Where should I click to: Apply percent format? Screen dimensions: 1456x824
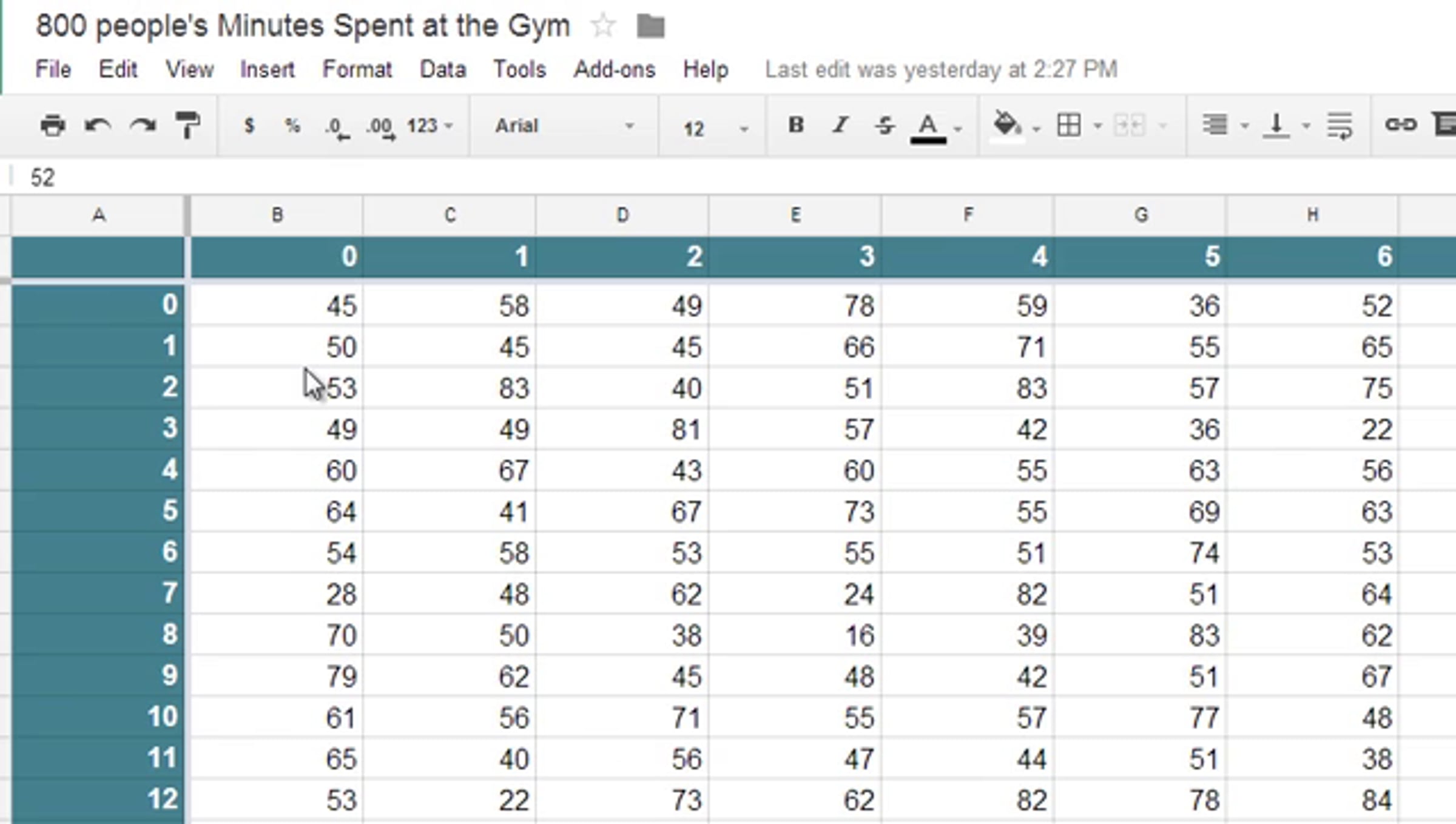coord(292,126)
